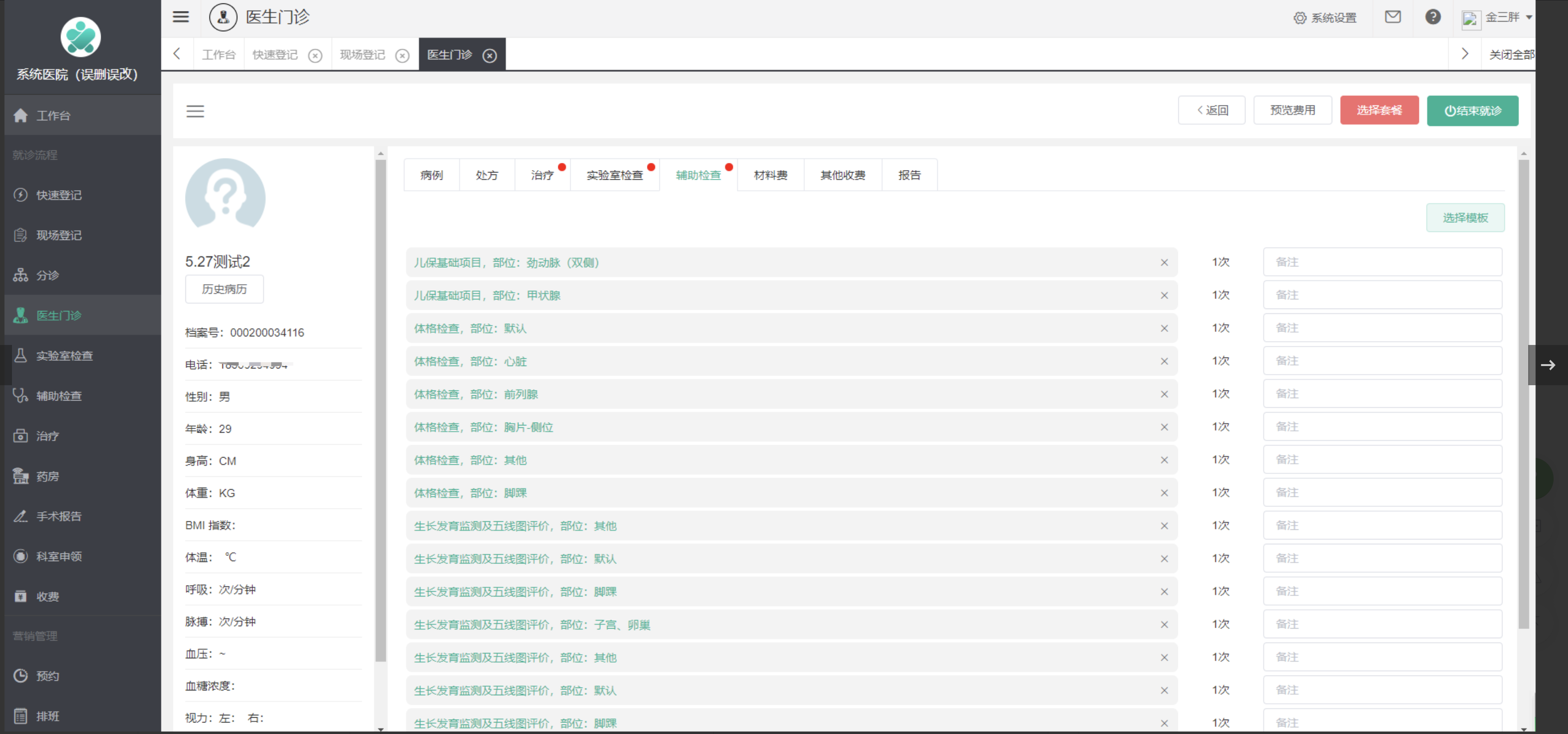Open the mail envelope icon
The height and width of the screenshot is (734, 1568).
coord(1393,17)
